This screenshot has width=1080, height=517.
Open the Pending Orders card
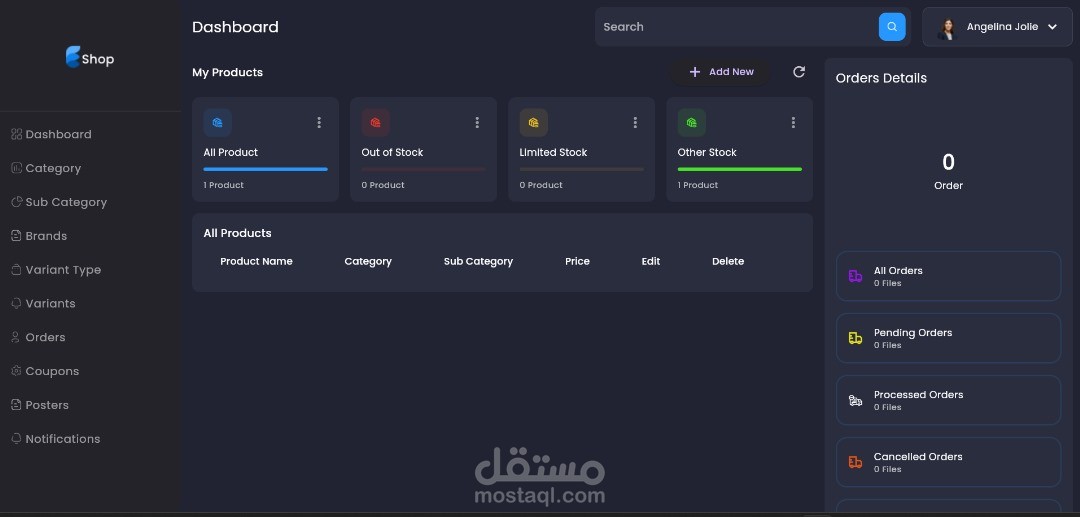tap(948, 338)
